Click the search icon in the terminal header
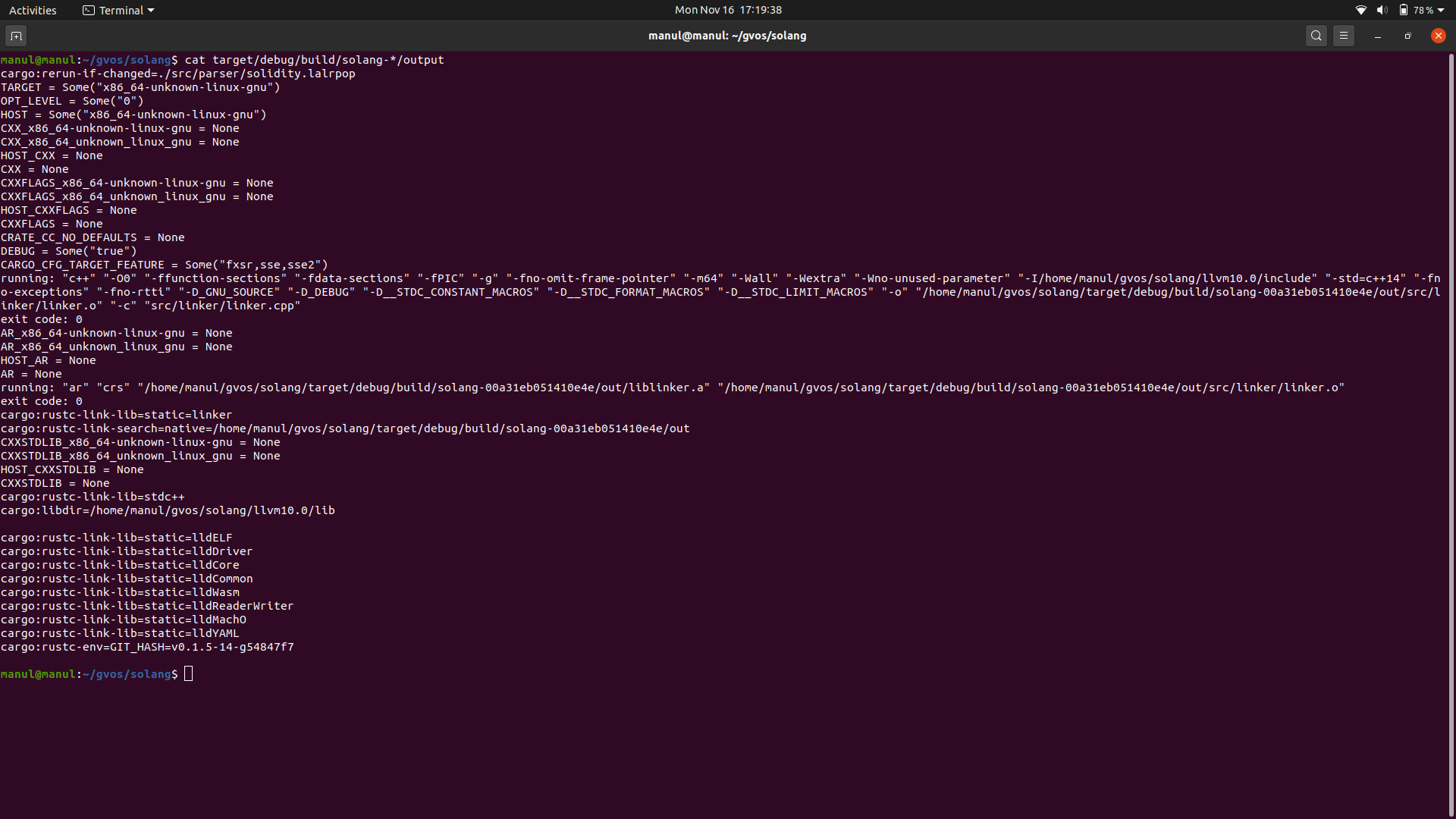Viewport: 1456px width, 819px height. pyautogui.click(x=1316, y=35)
